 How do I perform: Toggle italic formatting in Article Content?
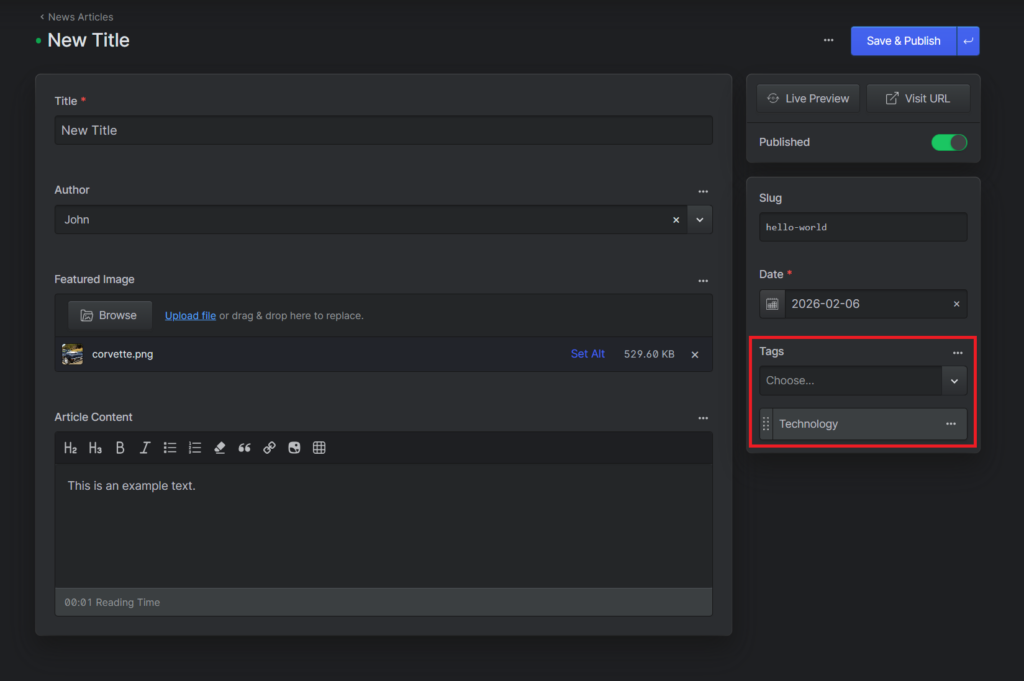145,448
